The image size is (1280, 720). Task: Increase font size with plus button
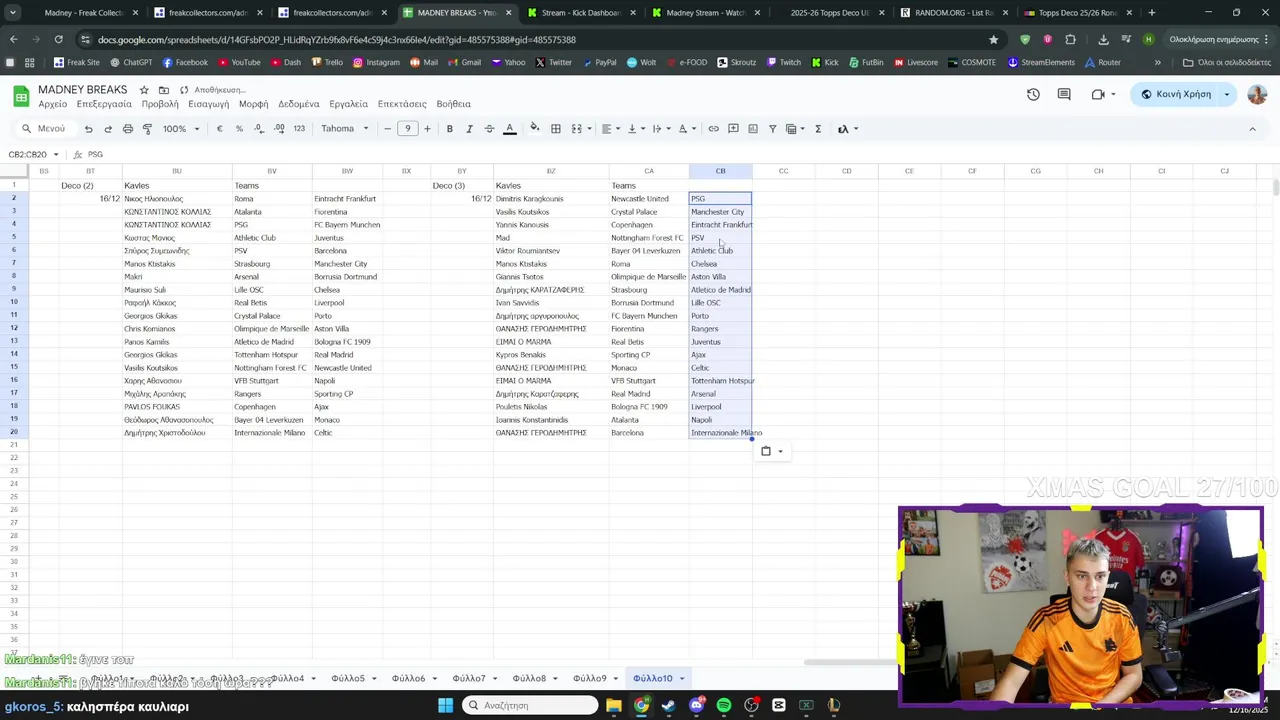click(x=427, y=129)
